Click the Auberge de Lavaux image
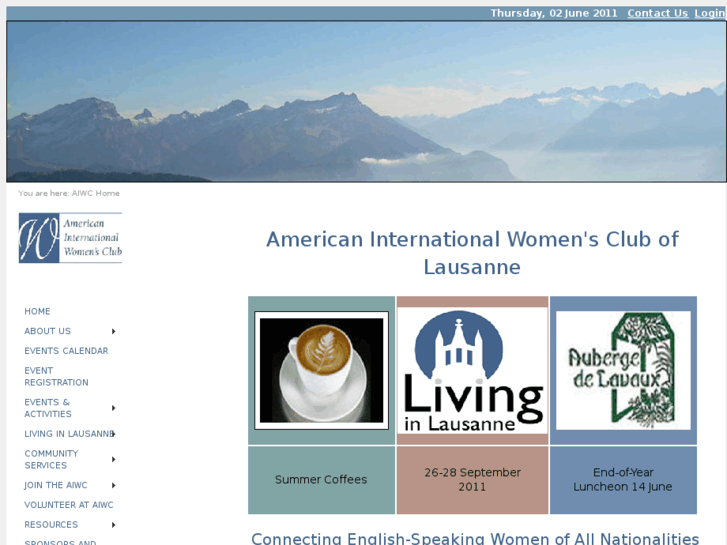Image resolution: width=727 pixels, height=545 pixels. tap(623, 370)
